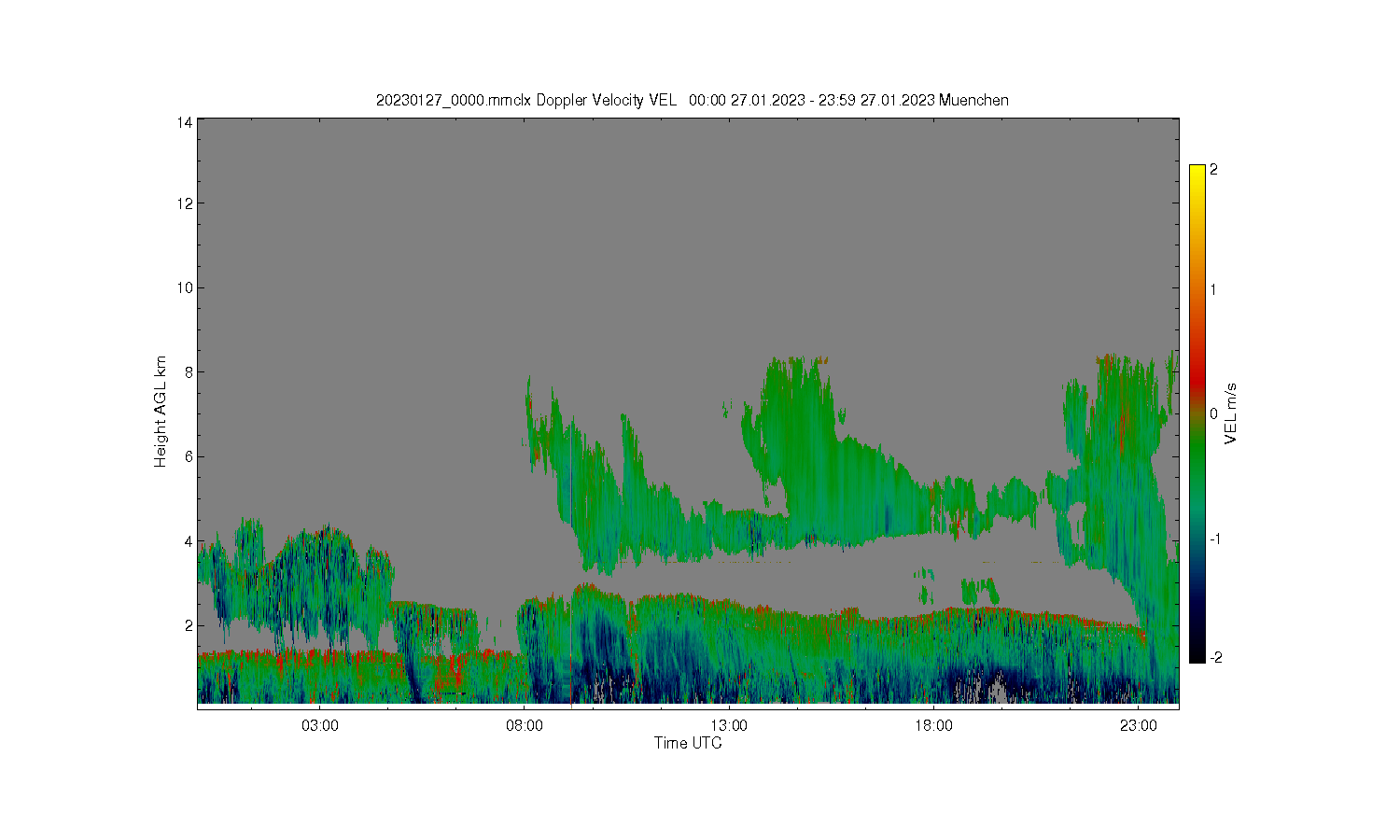Screen dimensions: 1400x840
Task: Click the 08:00 time tick label
Action: [x=525, y=725]
